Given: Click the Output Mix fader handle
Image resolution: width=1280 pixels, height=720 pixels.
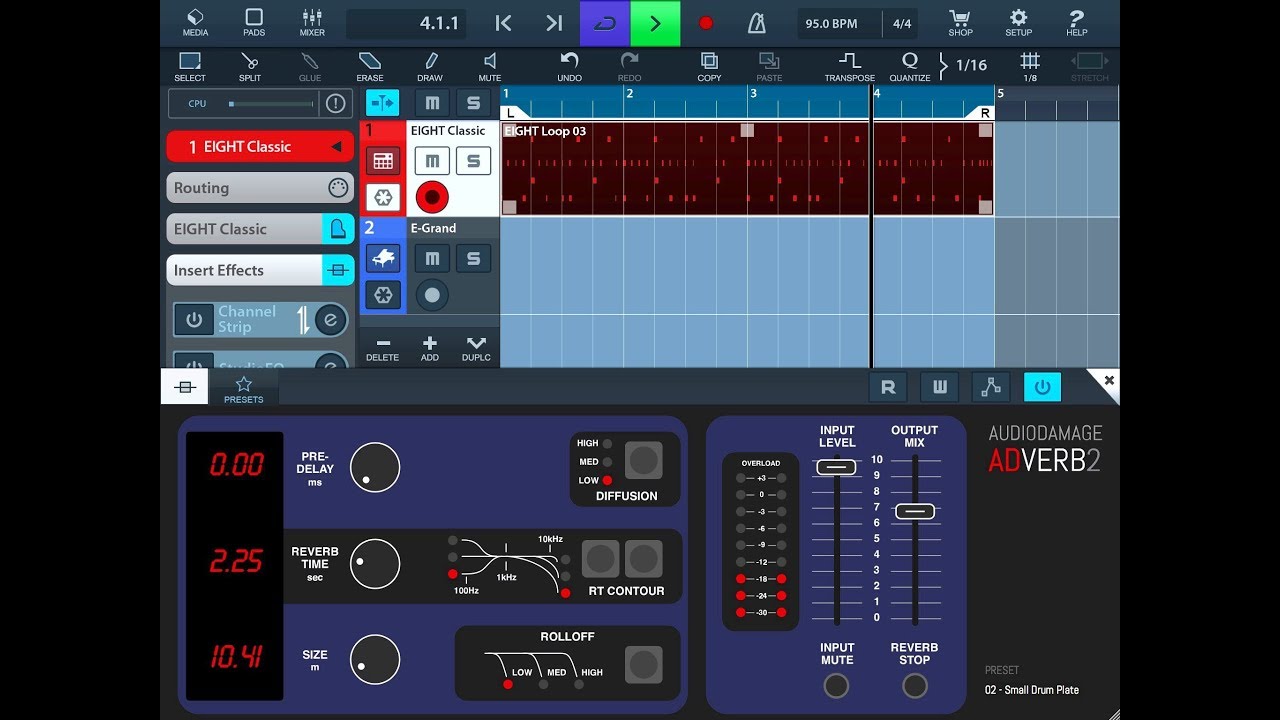Looking at the screenshot, I should click(x=915, y=511).
